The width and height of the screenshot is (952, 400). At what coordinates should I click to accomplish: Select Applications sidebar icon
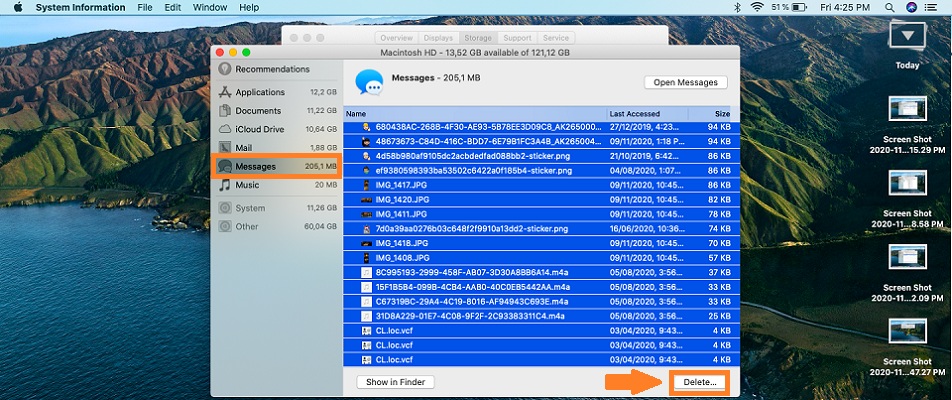[x=225, y=92]
